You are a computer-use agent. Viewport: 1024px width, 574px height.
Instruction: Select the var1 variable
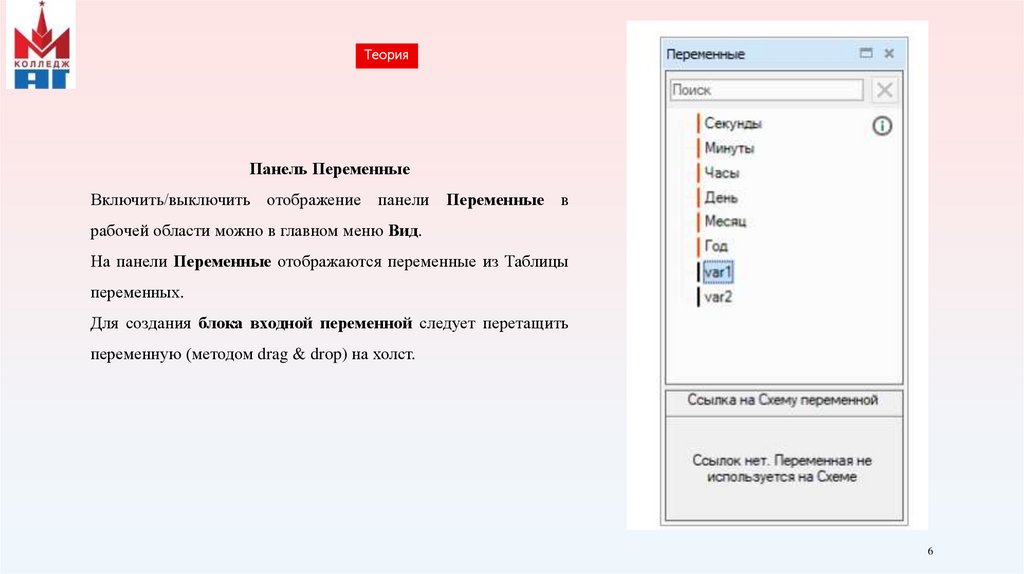[718, 272]
